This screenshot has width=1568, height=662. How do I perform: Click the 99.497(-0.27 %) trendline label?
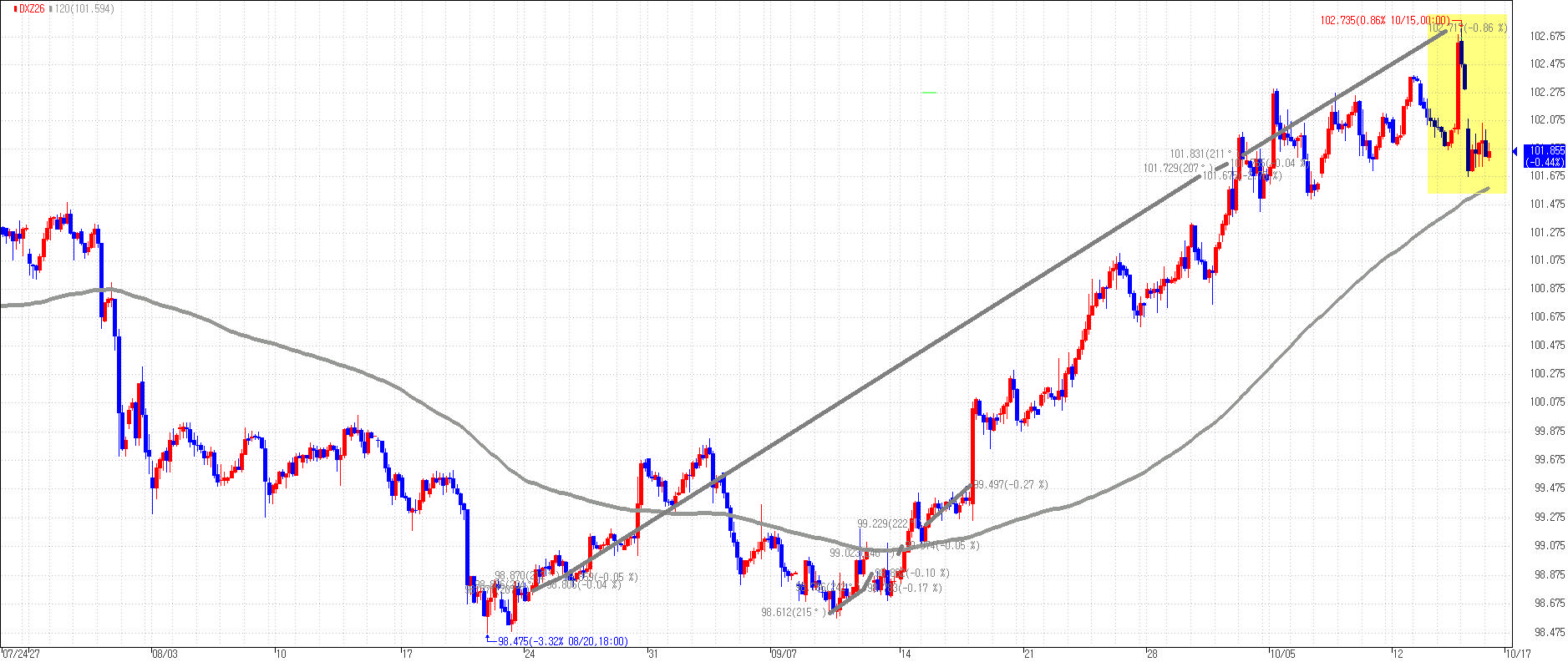1011,484
